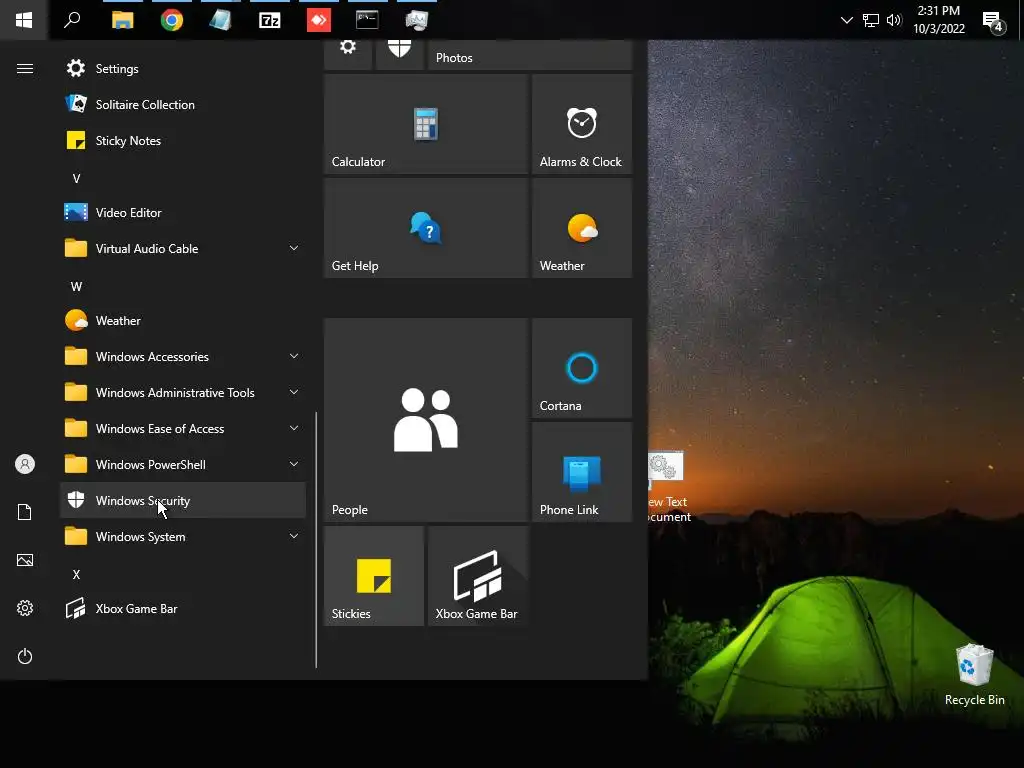Open Pictures from the Start sidebar
Image resolution: width=1024 pixels, height=768 pixels.
[x=25, y=560]
